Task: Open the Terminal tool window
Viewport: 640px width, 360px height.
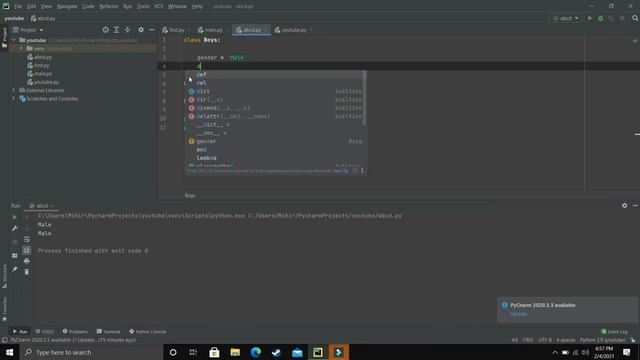Action: [108, 331]
